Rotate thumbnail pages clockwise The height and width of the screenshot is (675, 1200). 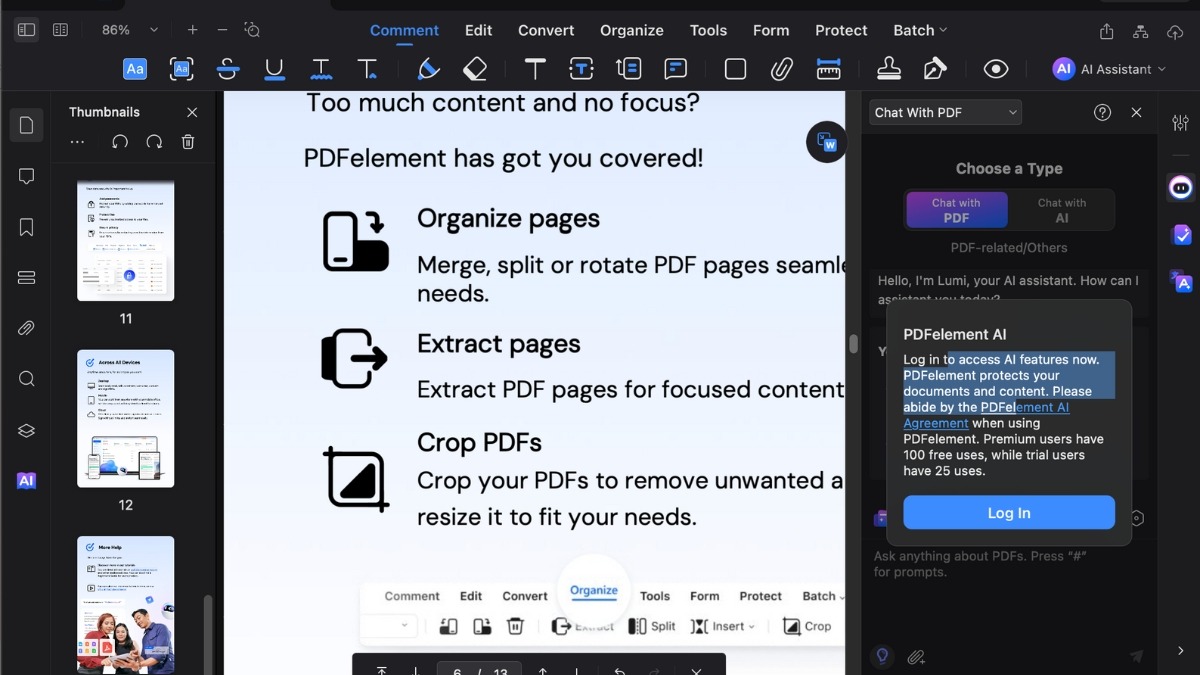154,142
